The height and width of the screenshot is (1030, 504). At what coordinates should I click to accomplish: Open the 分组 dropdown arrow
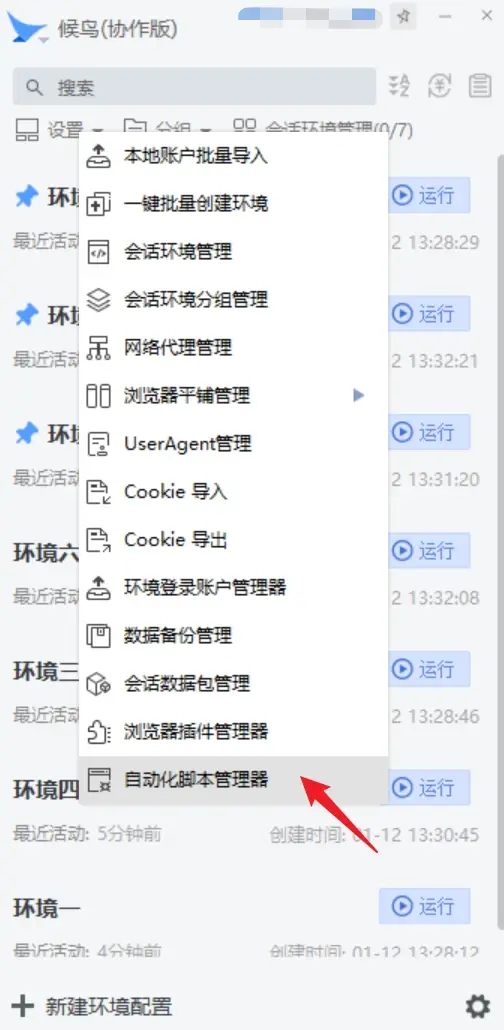(x=206, y=130)
